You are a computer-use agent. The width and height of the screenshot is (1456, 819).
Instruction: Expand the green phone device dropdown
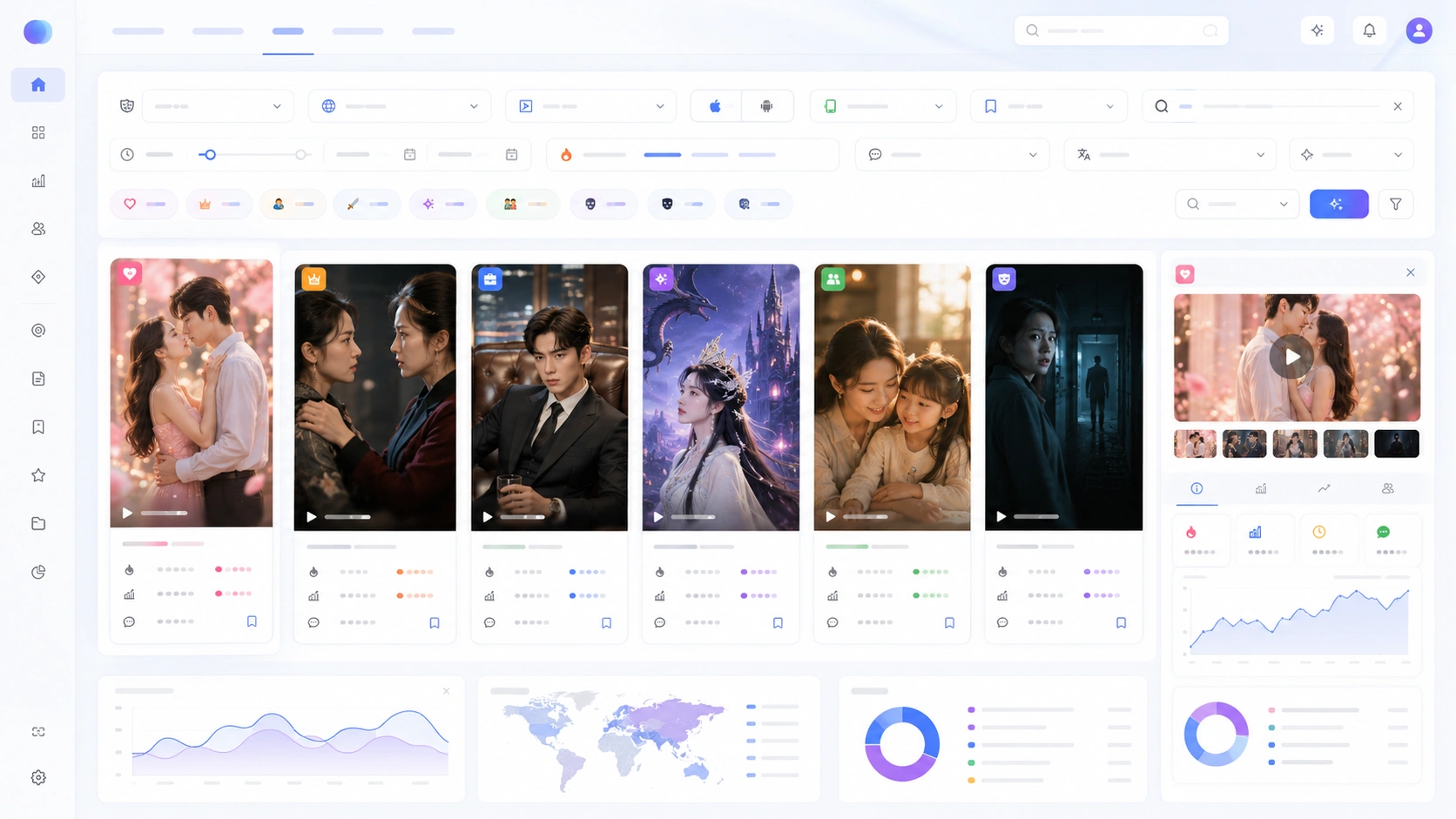(883, 106)
